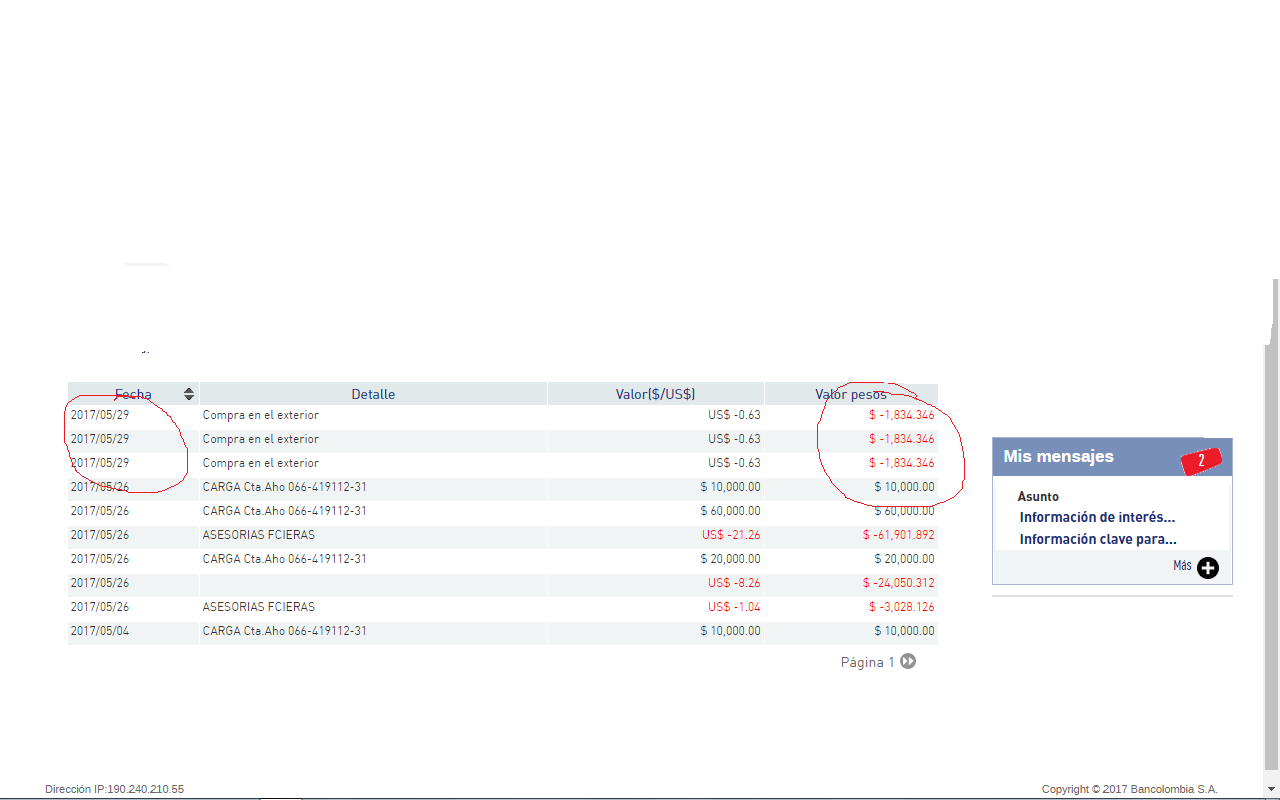Sort the table by the Fecha arrows icon
The height and width of the screenshot is (800, 1280).
pyautogui.click(x=189, y=394)
